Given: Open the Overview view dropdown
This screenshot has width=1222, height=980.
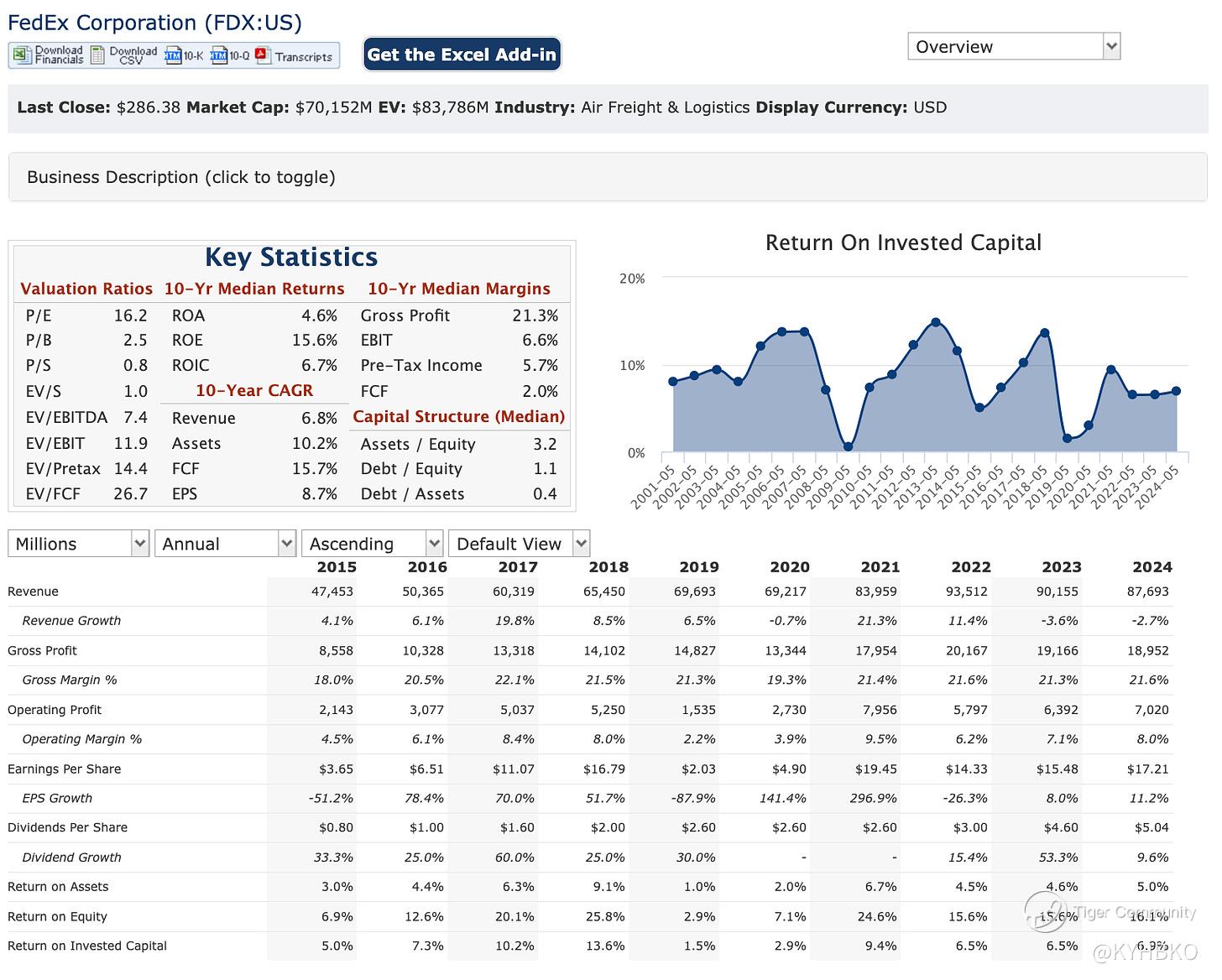Looking at the screenshot, I should tap(1014, 47).
